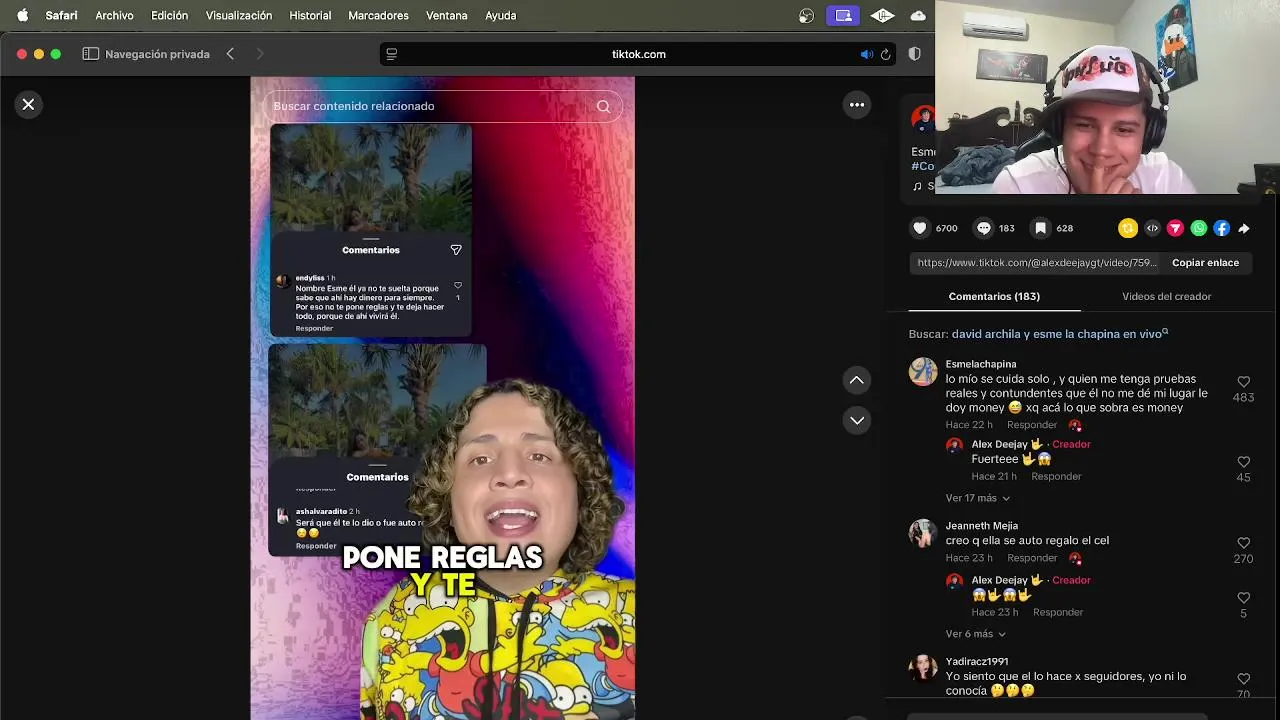
Task: Like Esmelachapina's comment with 483 likes
Action: coord(1244,382)
